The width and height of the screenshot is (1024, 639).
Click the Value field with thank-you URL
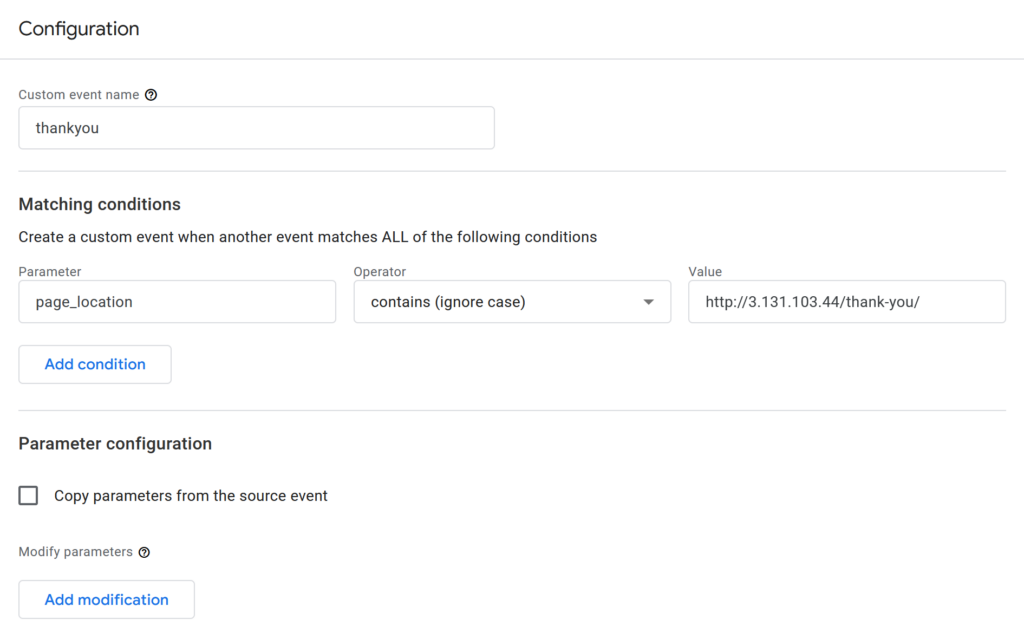point(846,302)
